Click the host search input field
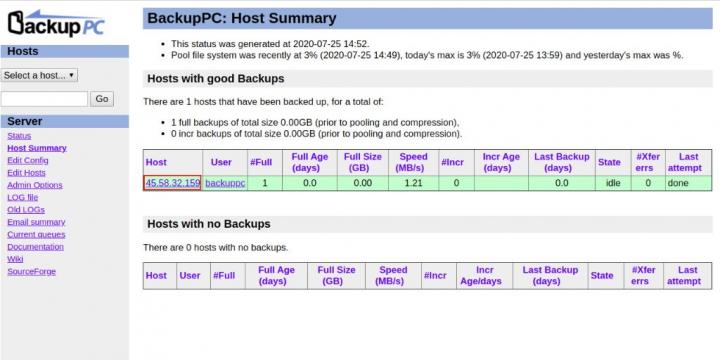Image resolution: width=720 pixels, height=360 pixels. 45,99
